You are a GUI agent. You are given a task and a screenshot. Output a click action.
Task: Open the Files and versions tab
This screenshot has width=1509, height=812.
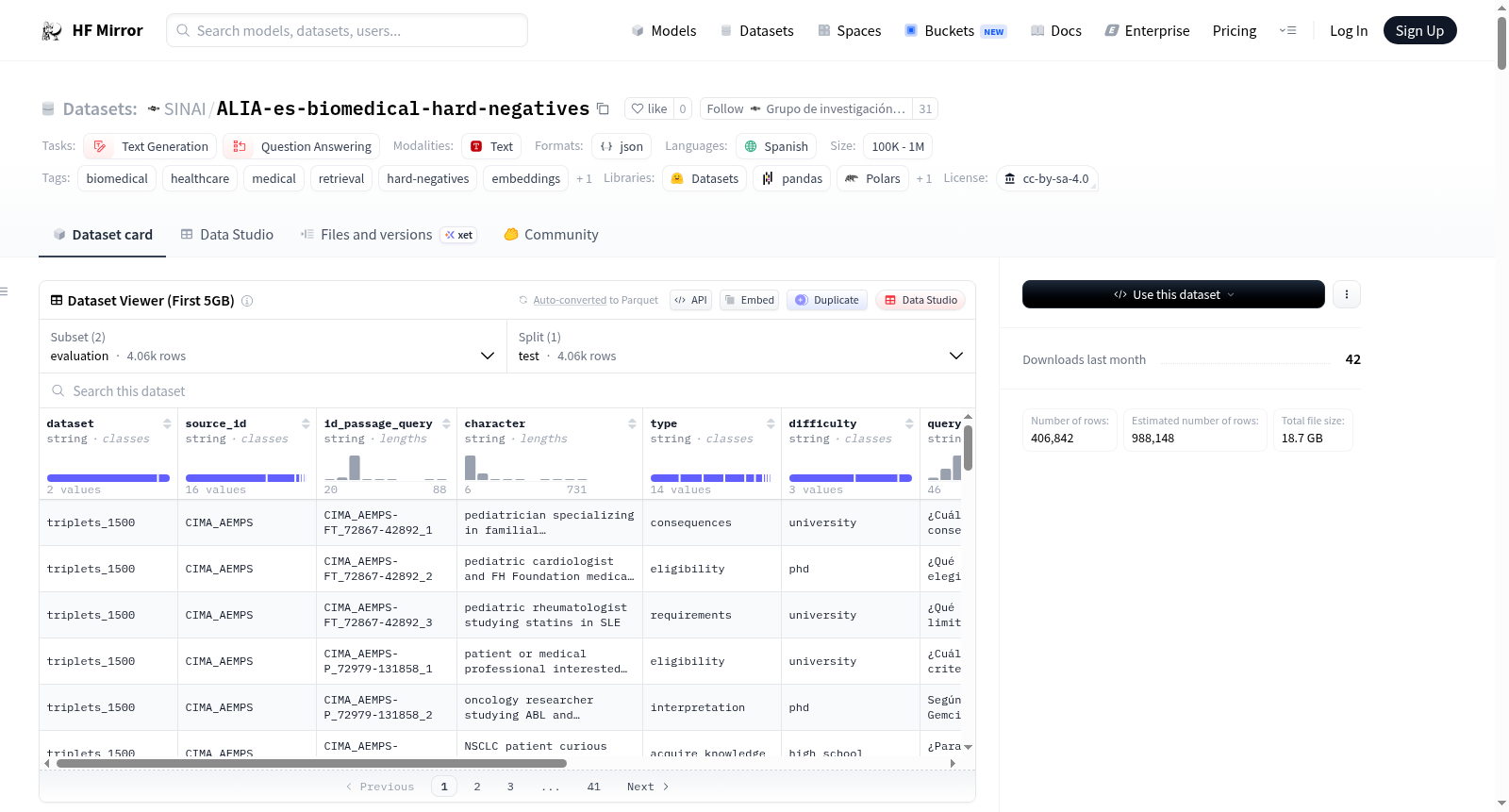tap(389, 235)
